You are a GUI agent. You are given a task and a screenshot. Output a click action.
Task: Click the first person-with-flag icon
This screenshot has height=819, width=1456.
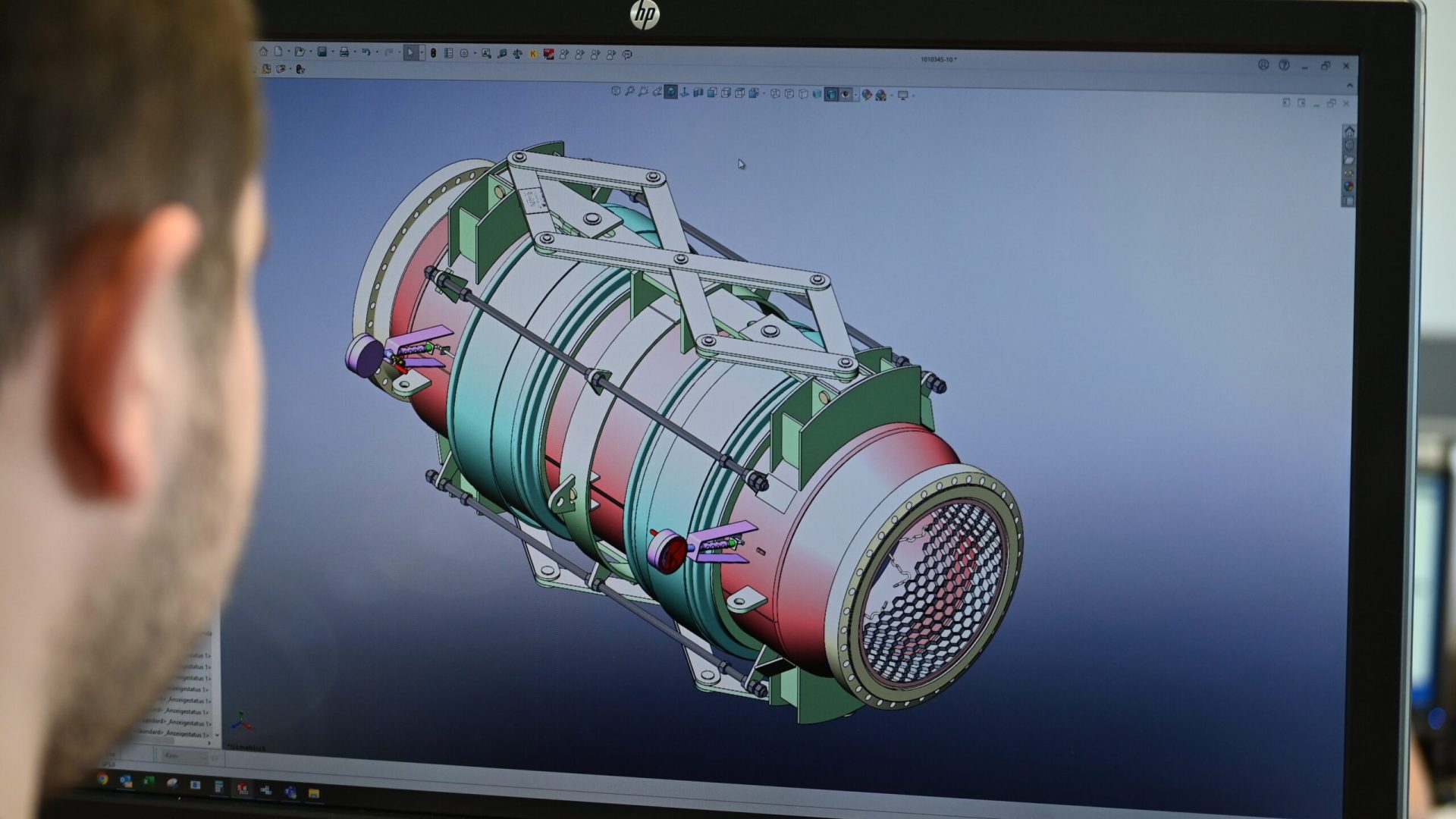(x=564, y=55)
